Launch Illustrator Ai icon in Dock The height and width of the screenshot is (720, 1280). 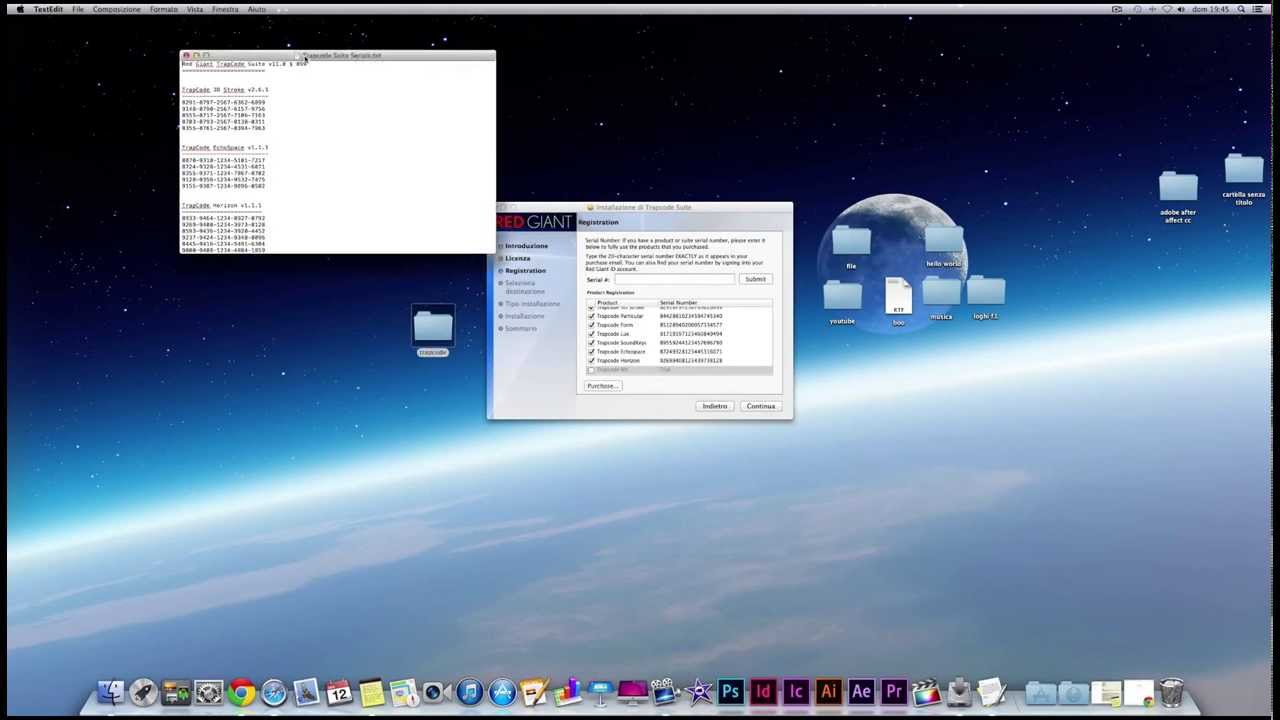coord(828,692)
